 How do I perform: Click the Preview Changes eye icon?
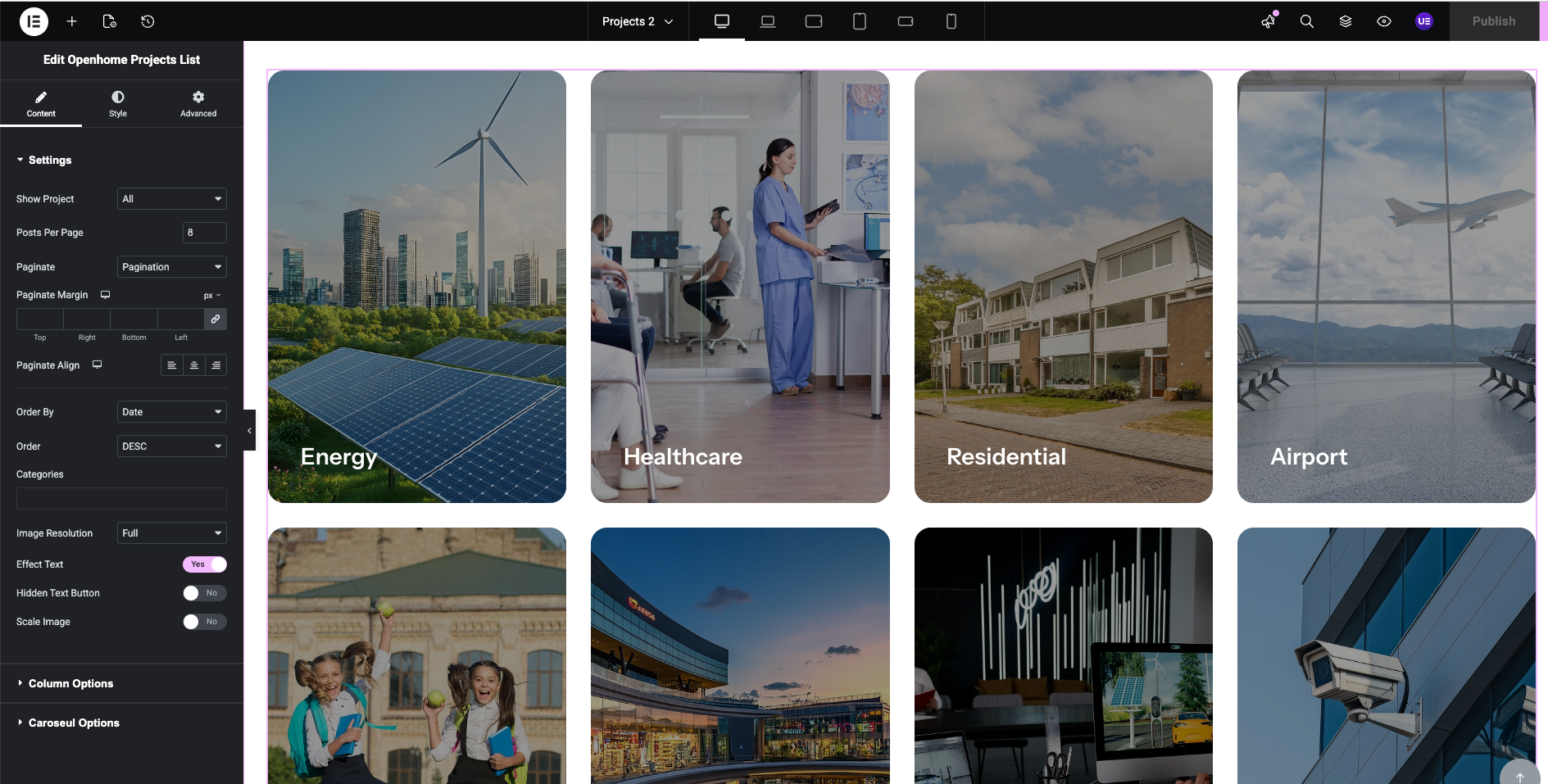(1383, 21)
